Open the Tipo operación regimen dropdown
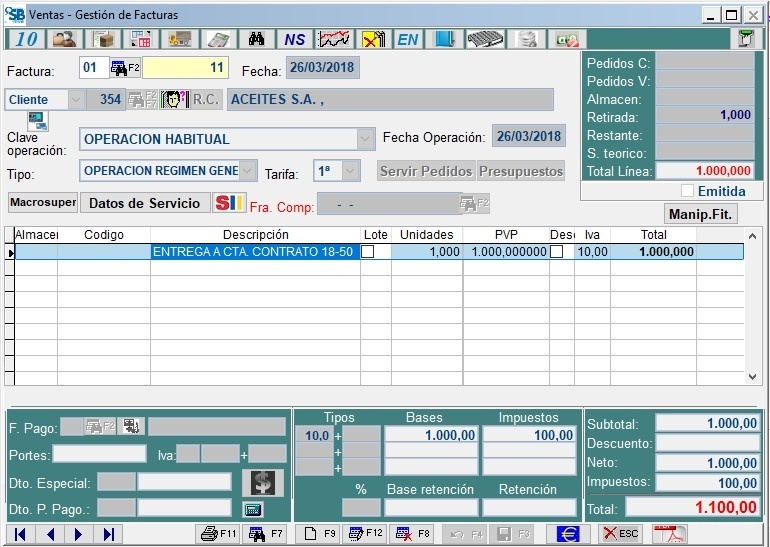Screen dimensions: 770x547 coord(248,171)
